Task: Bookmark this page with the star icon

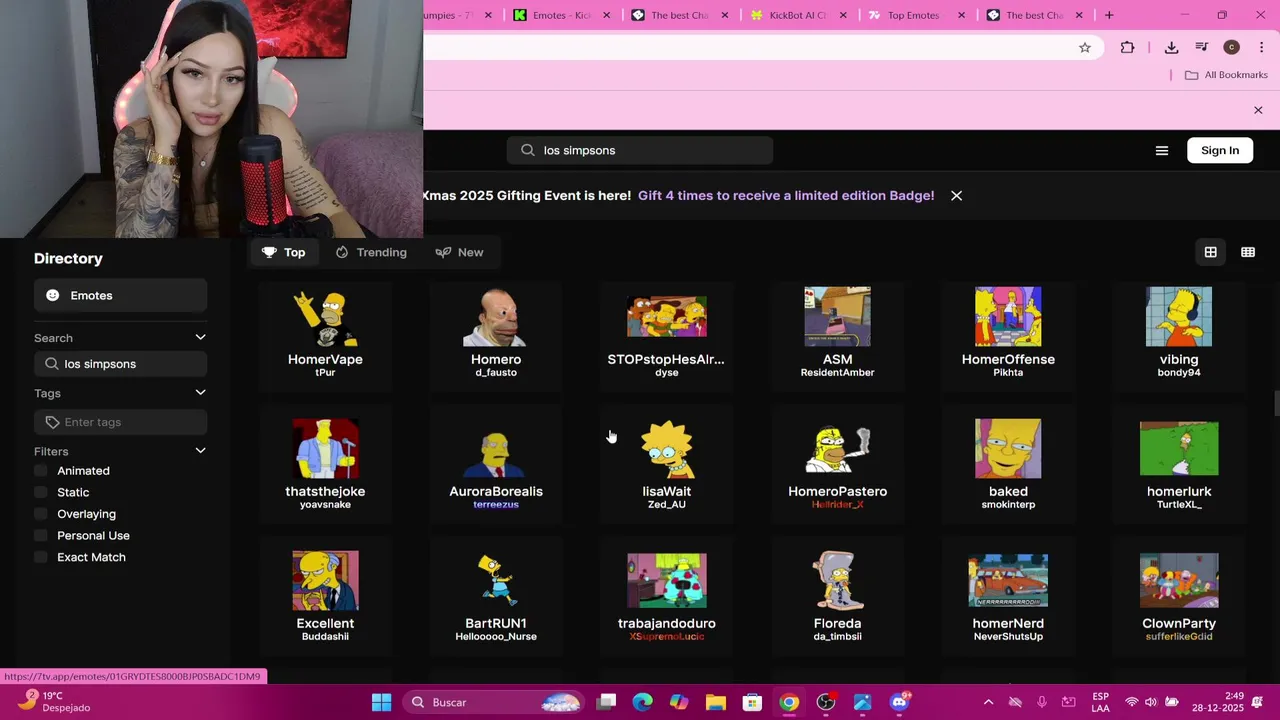Action: tap(1084, 47)
